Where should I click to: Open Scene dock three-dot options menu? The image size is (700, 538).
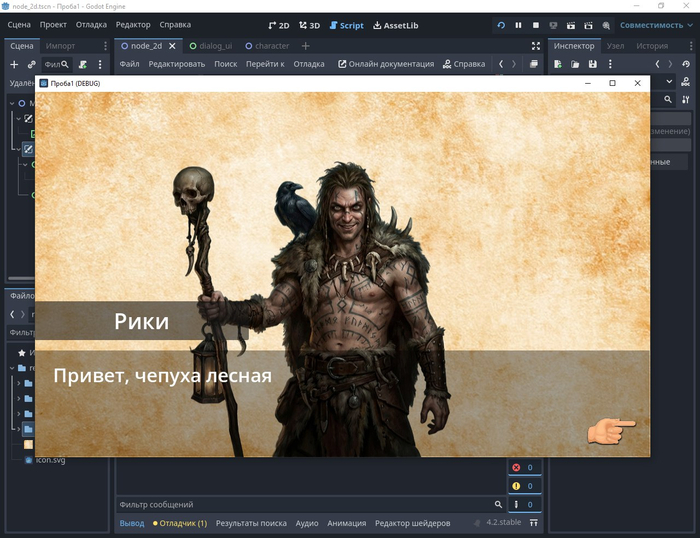pos(100,64)
